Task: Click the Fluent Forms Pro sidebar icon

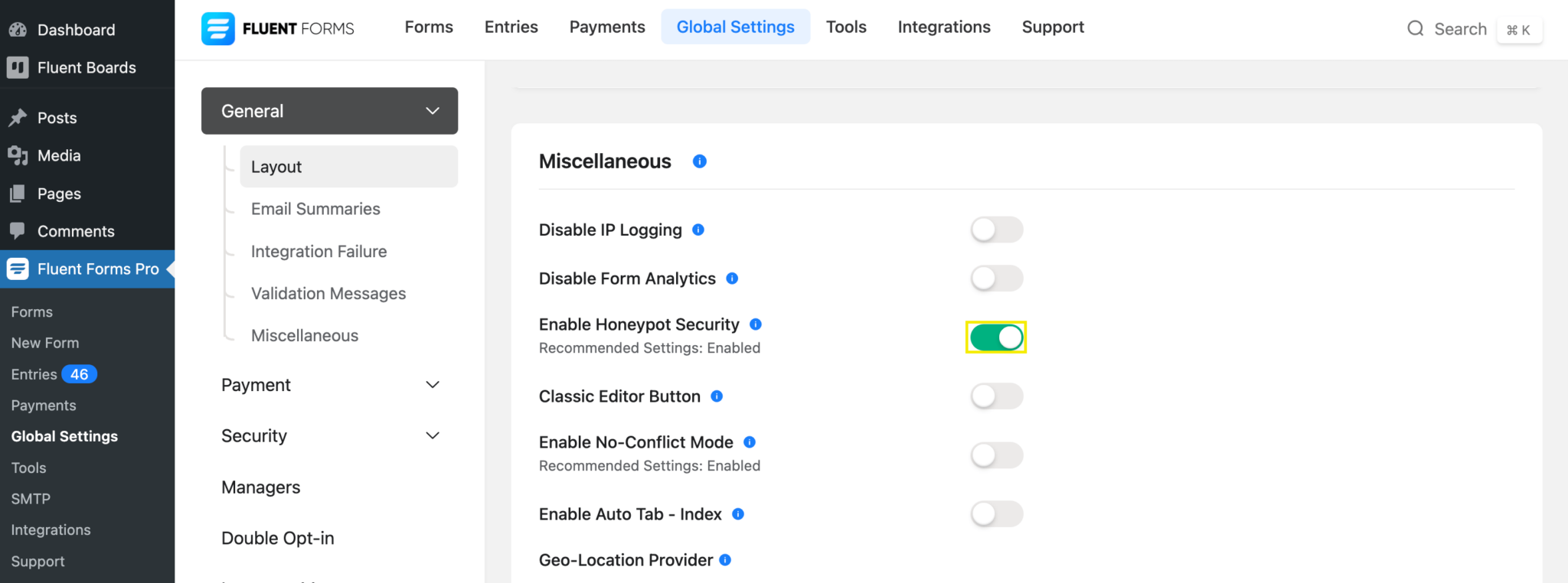Action: pos(17,269)
